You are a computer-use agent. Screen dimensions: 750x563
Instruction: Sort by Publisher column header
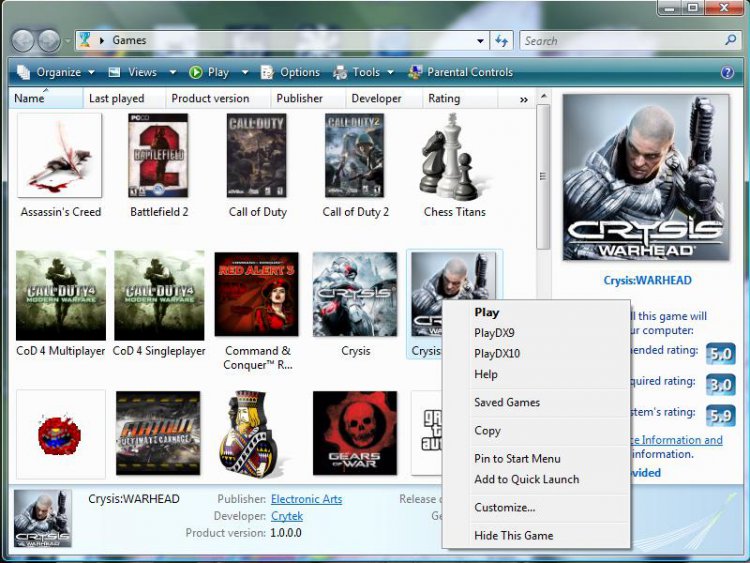pos(308,98)
